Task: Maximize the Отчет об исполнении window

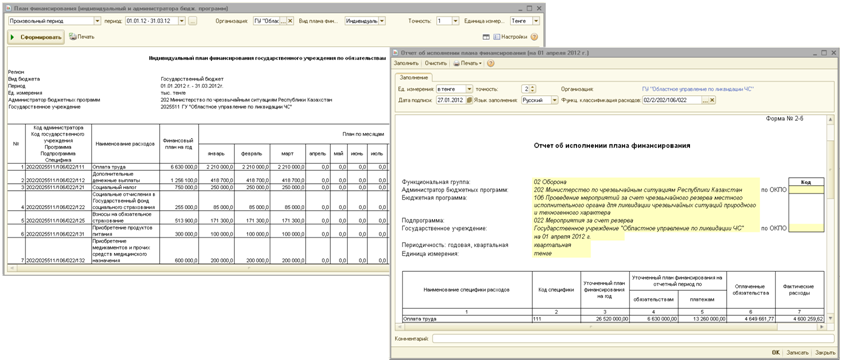Action: (825, 53)
